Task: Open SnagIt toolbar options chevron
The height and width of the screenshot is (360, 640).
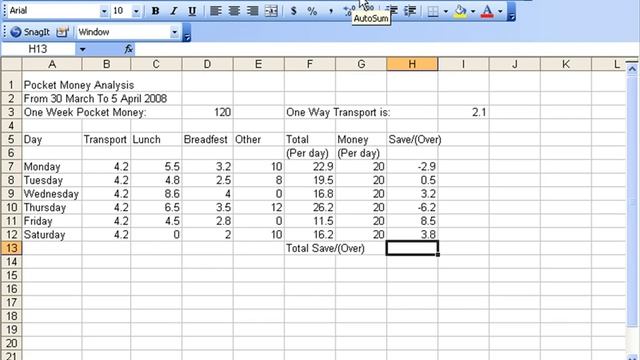Action: (x=187, y=33)
